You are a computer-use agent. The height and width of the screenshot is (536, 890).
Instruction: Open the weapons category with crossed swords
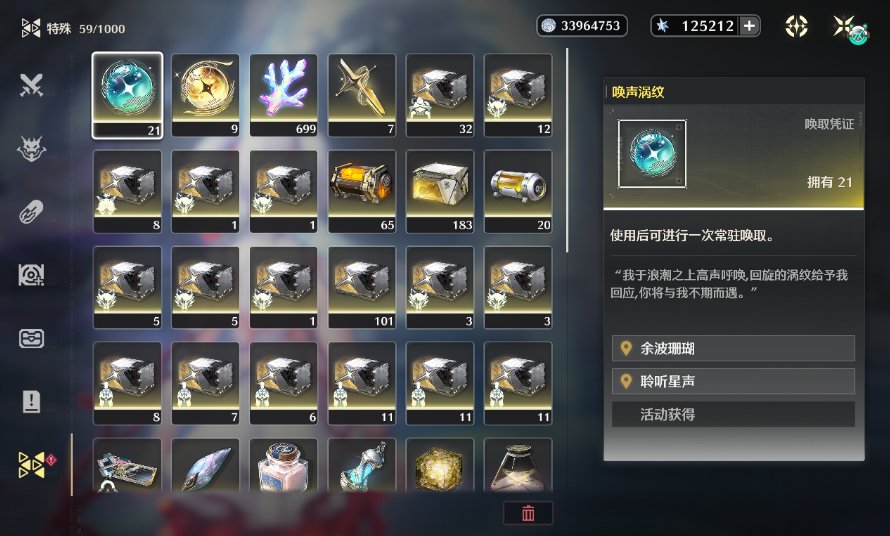(31, 86)
